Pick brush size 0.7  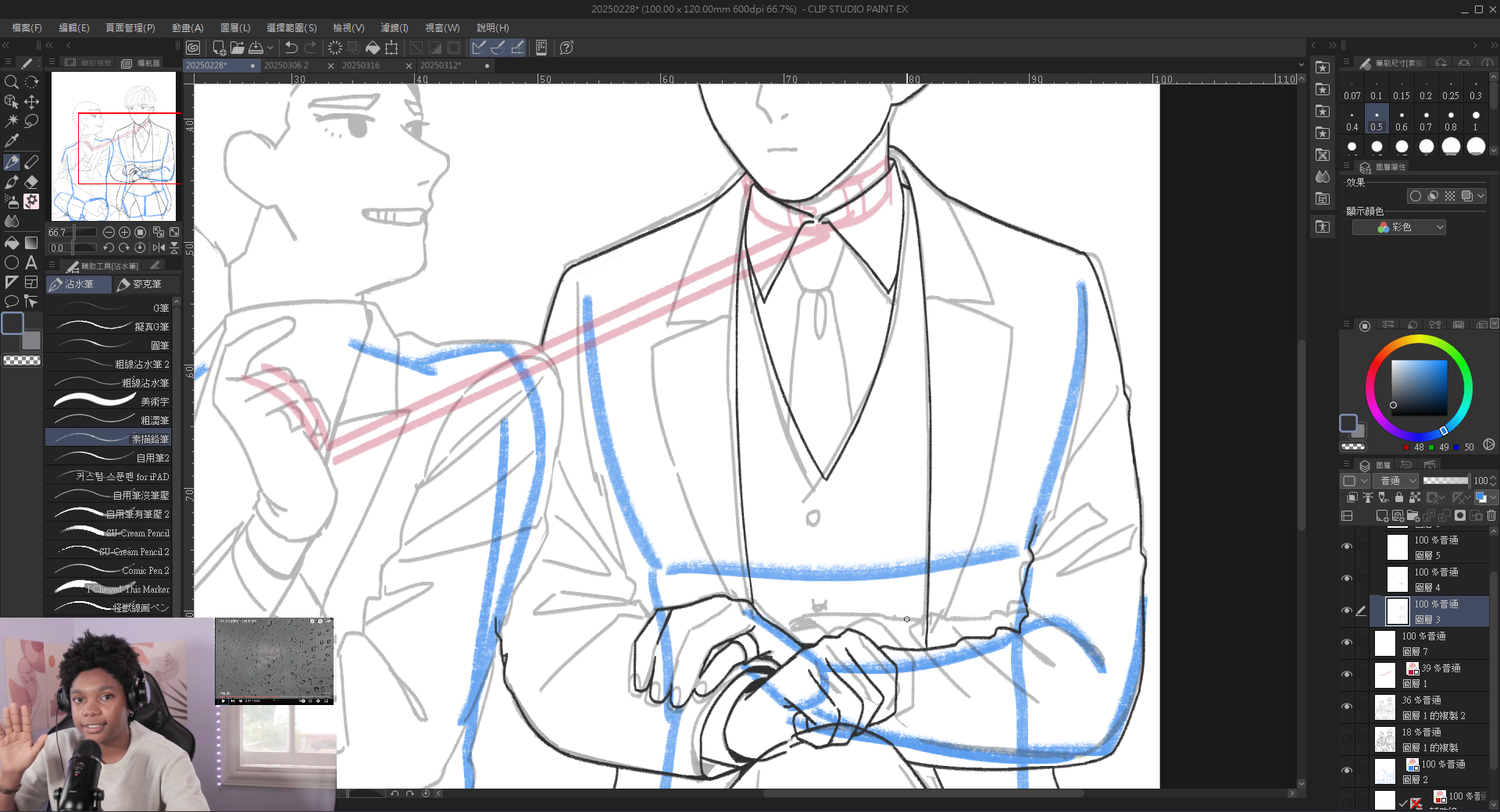coord(1426,120)
